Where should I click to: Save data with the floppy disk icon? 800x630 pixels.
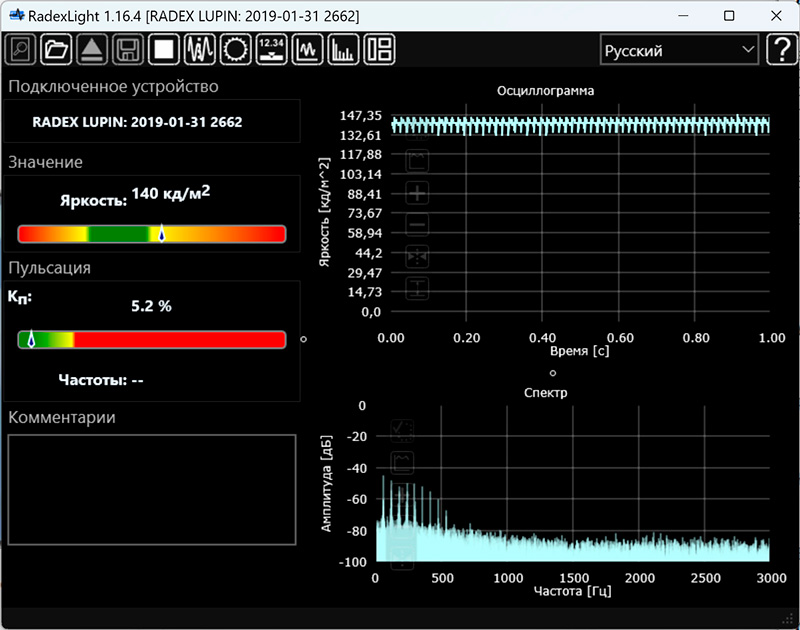click(127, 49)
